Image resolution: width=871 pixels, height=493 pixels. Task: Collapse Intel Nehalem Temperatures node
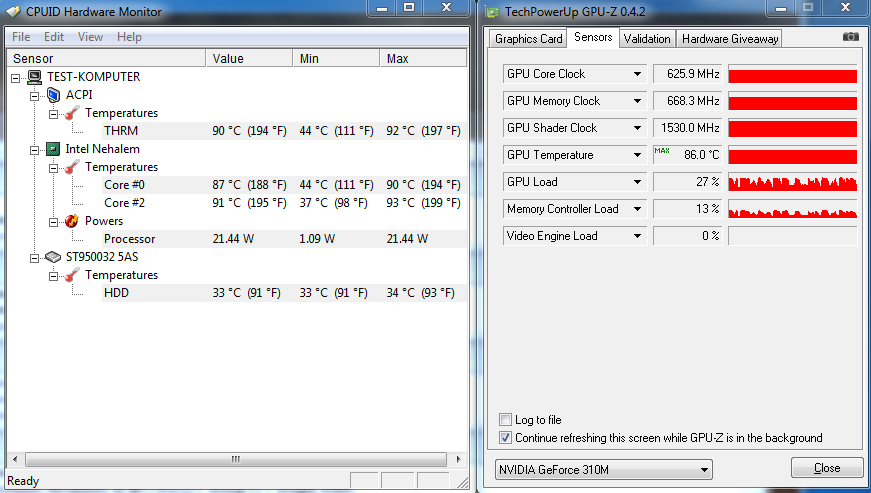pyautogui.click(x=53, y=168)
